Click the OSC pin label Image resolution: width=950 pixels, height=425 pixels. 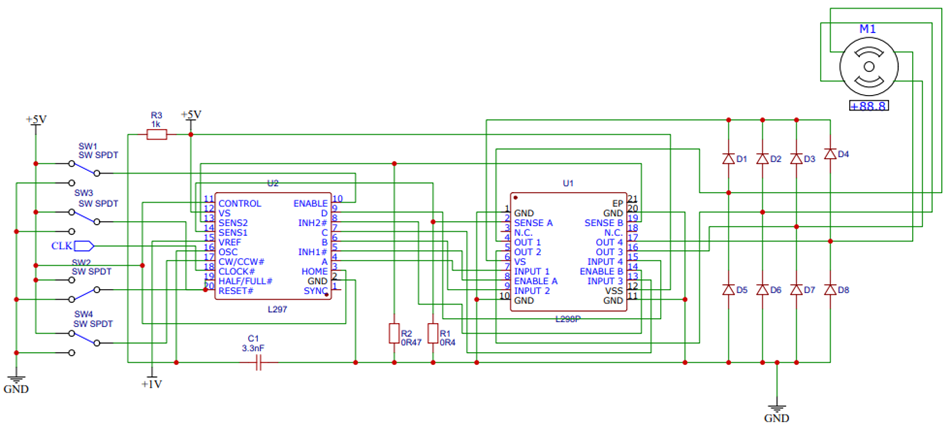click(x=228, y=252)
